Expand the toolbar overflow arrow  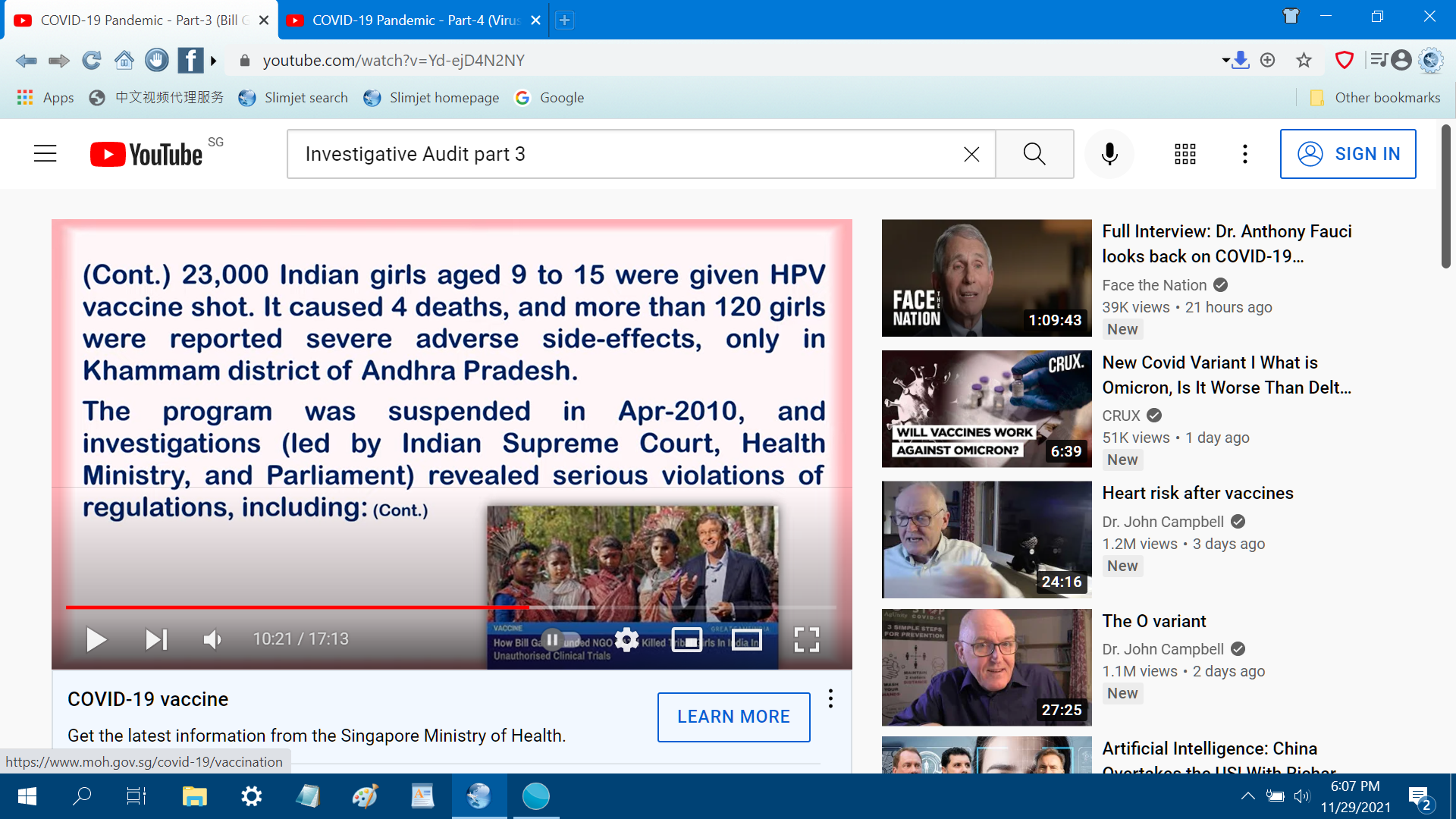(214, 61)
